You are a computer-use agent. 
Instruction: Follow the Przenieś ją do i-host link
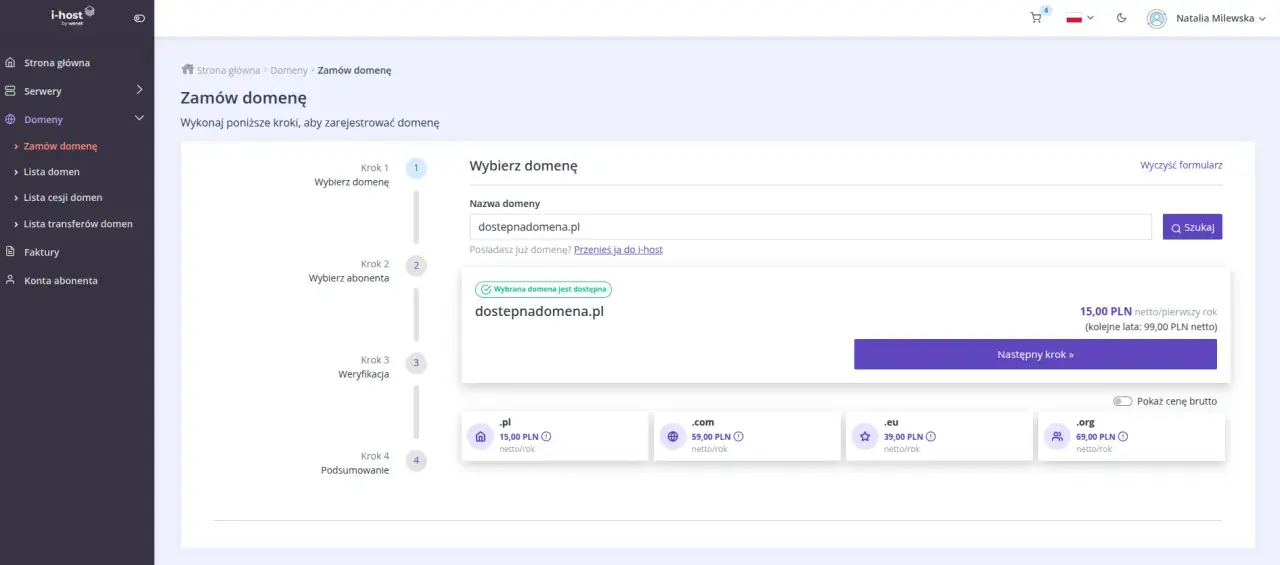(618, 250)
